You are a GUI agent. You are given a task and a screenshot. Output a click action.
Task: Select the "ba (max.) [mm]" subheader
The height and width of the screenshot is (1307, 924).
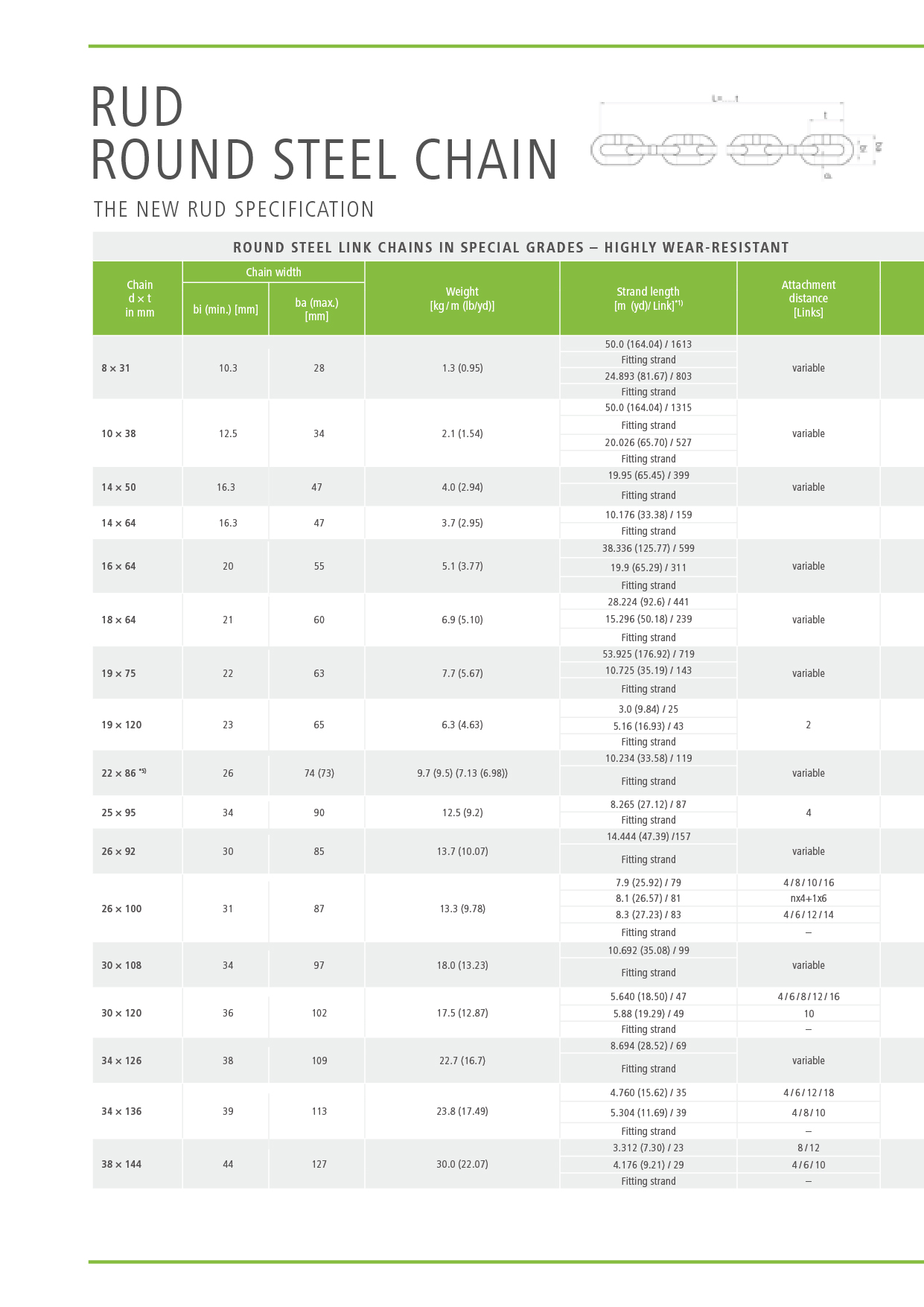(316, 309)
